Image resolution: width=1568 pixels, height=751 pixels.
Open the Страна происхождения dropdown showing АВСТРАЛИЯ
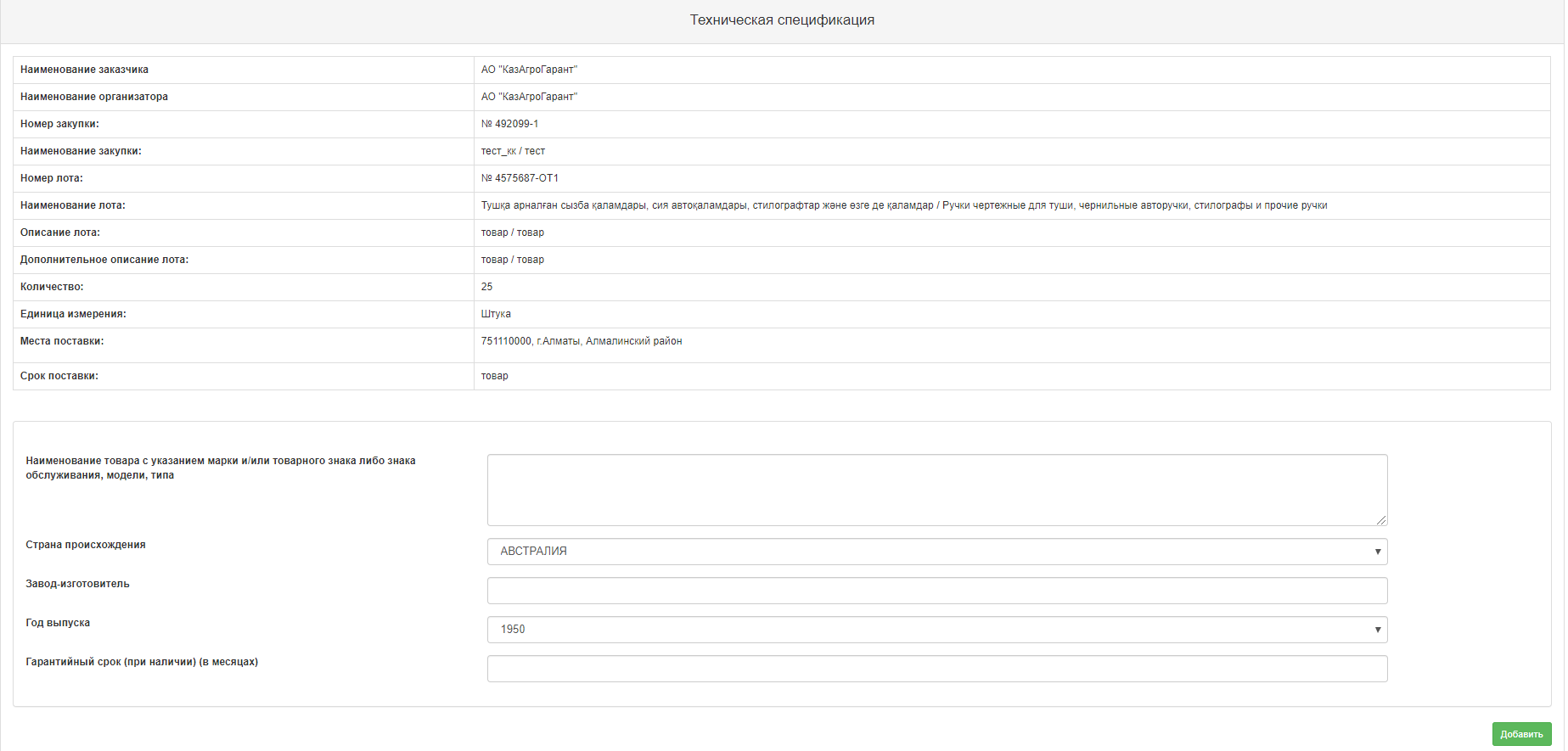[x=937, y=552]
